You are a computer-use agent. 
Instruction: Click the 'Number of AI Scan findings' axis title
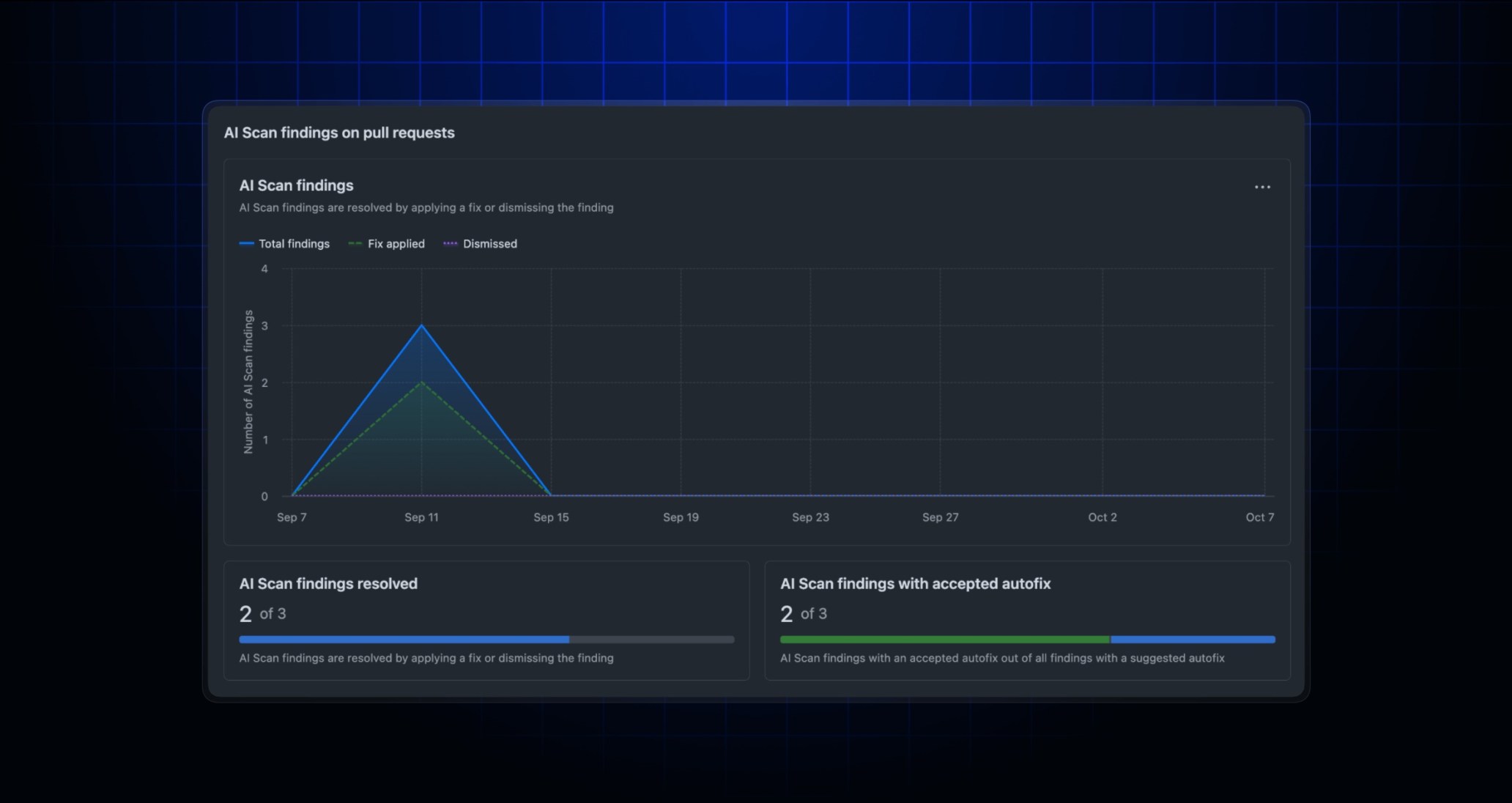248,382
